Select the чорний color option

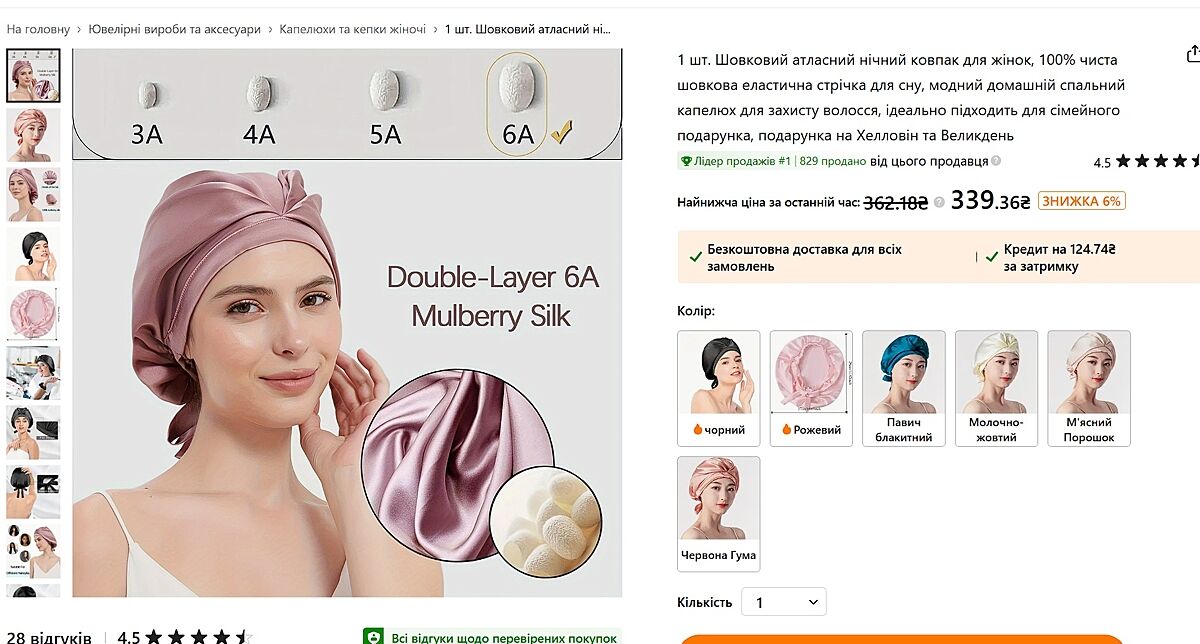[719, 388]
